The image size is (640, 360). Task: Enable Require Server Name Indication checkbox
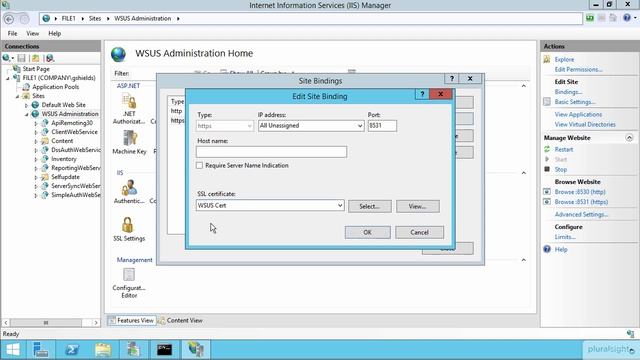click(199, 165)
